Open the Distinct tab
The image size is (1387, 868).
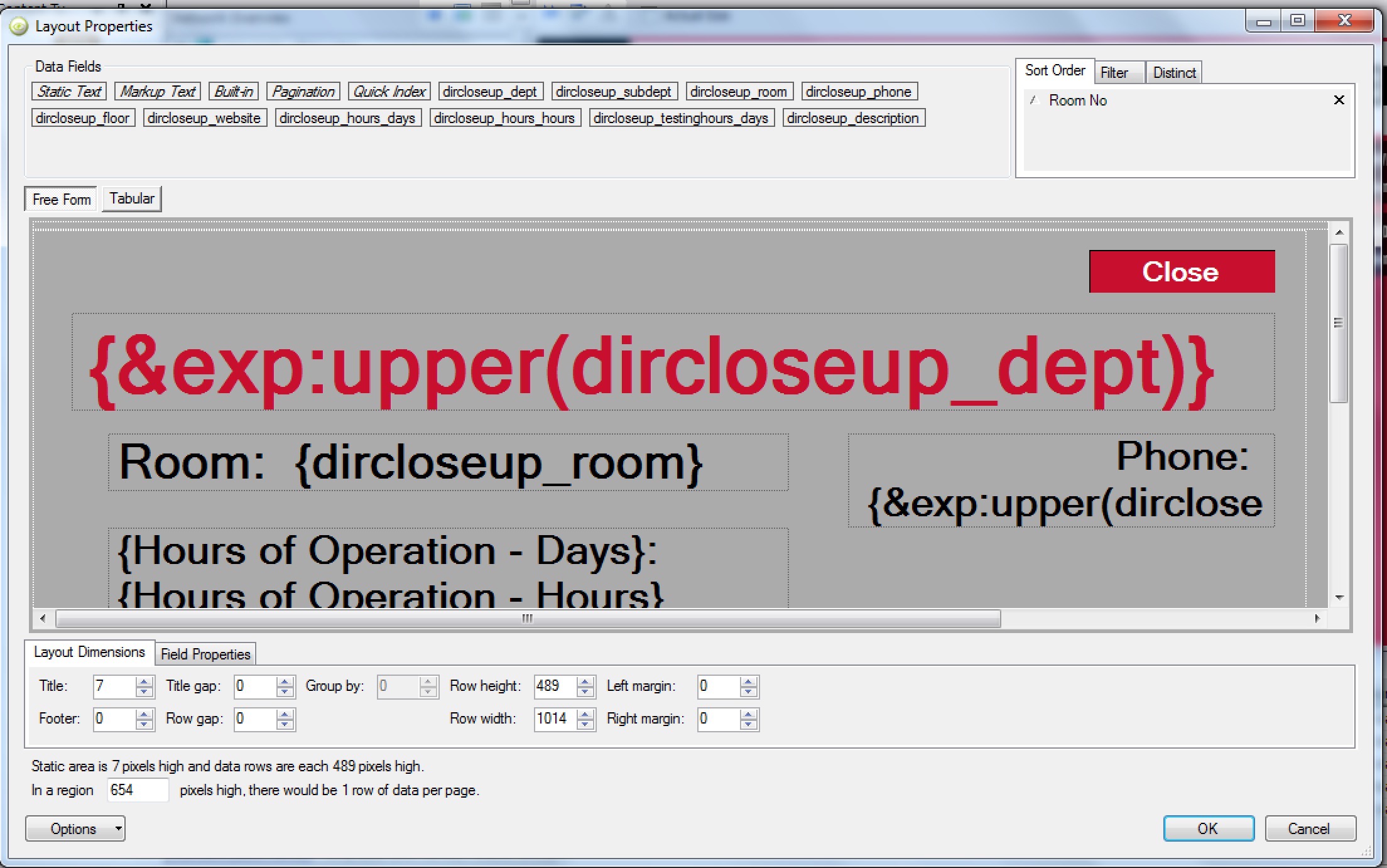coord(1173,73)
